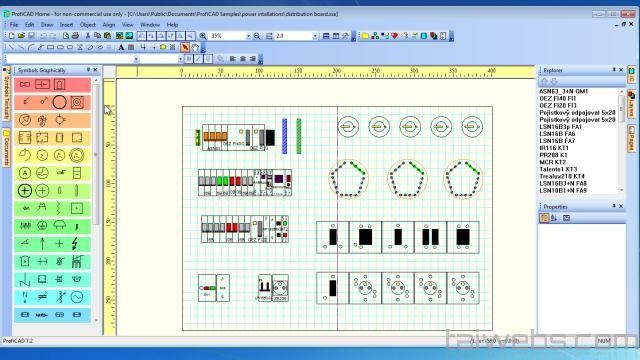Viewport: 640px width, 360px height.
Task: Open the 2.0 line width dropdown
Action: click(315, 36)
